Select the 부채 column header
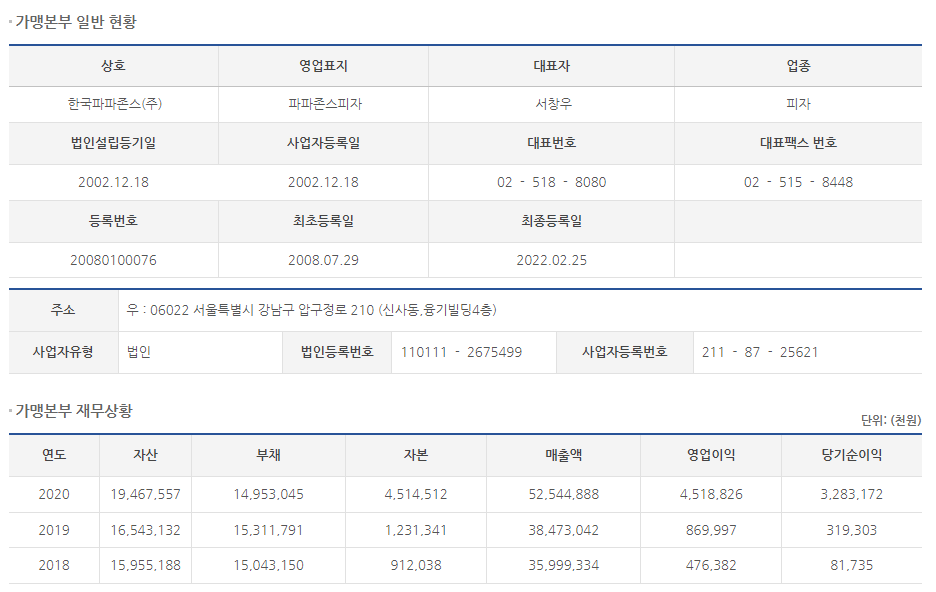 (x=269, y=455)
